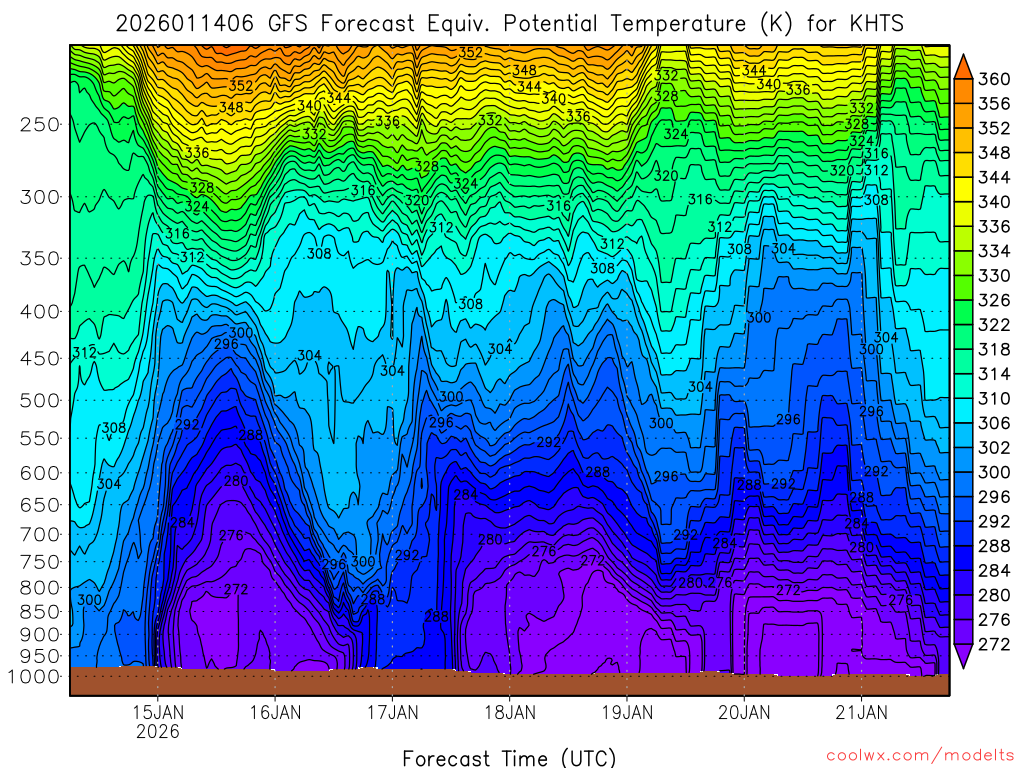Viewport: 1024px width, 768px height.
Task: Click the 950 pressure axis label
Action: (x=39, y=656)
